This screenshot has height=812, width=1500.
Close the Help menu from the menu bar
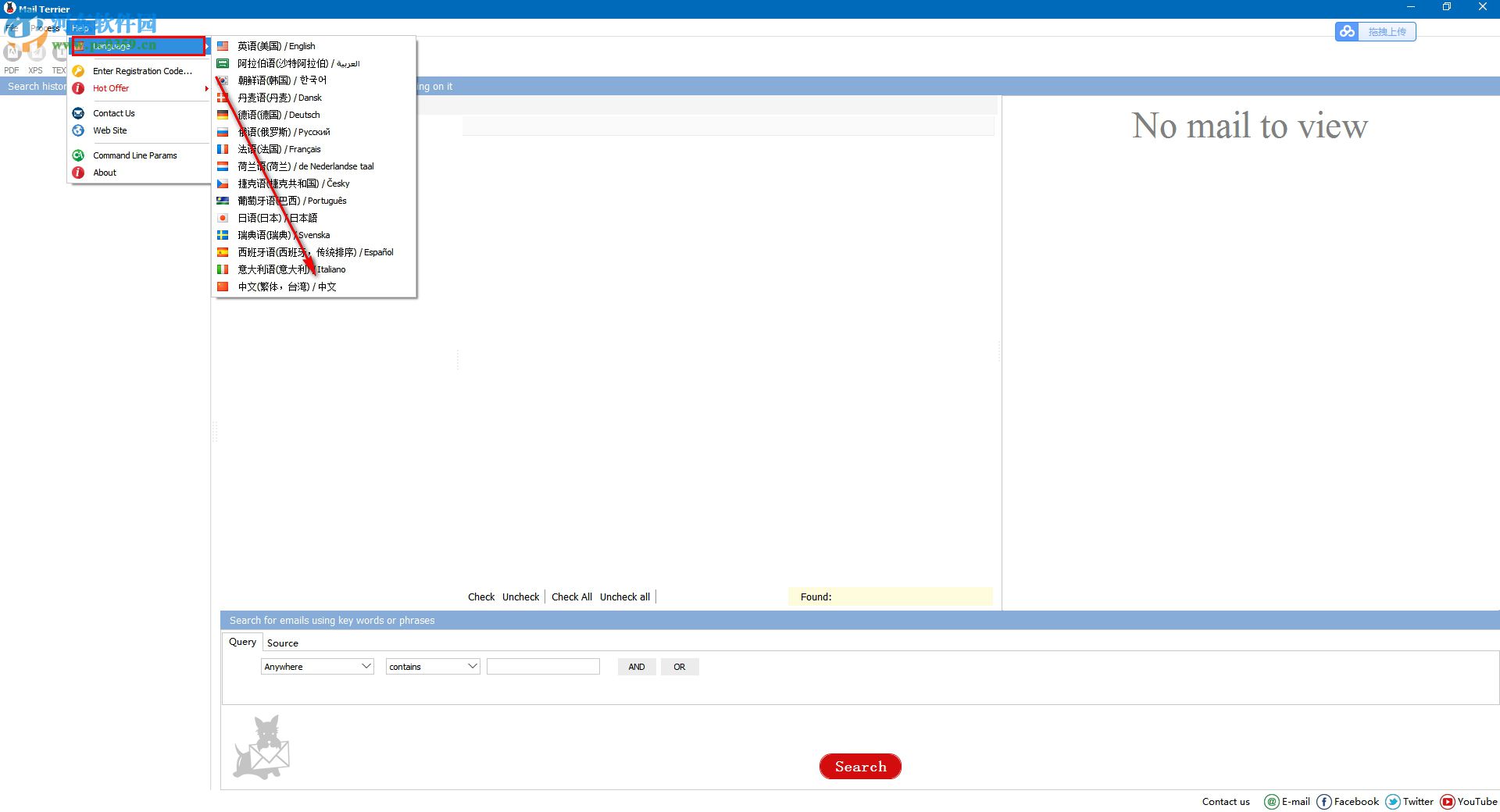click(x=80, y=28)
